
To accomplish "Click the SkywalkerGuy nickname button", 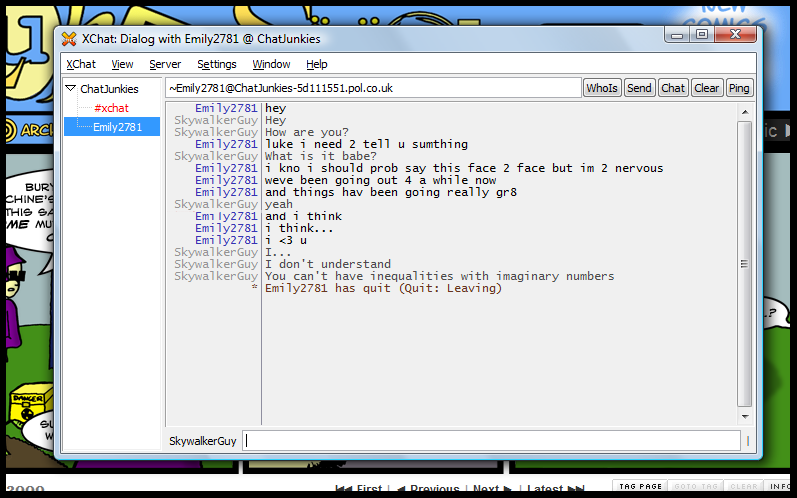I will click(x=203, y=440).
